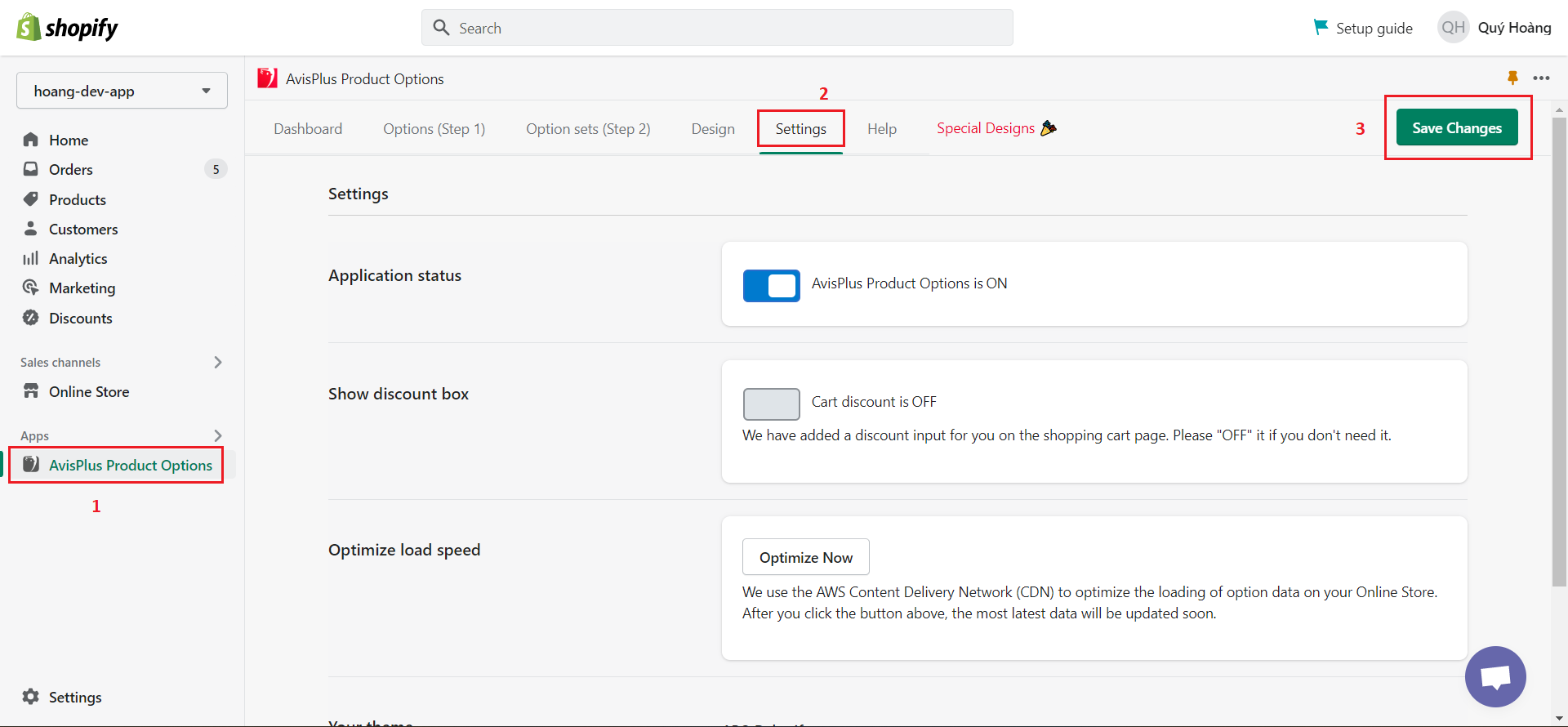This screenshot has height=727, width=1568.
Task: Open the Option sets (Step 2) tab
Action: tap(588, 129)
